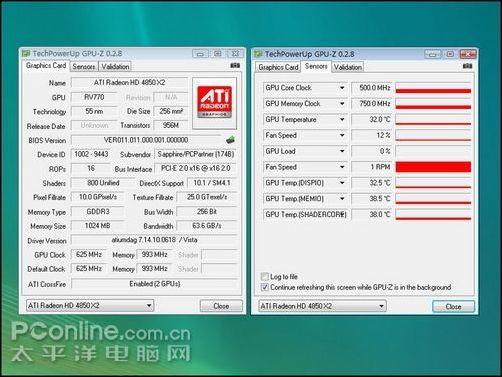
Task: Open GPU selector dropdown in Sensors window
Action: point(381,306)
